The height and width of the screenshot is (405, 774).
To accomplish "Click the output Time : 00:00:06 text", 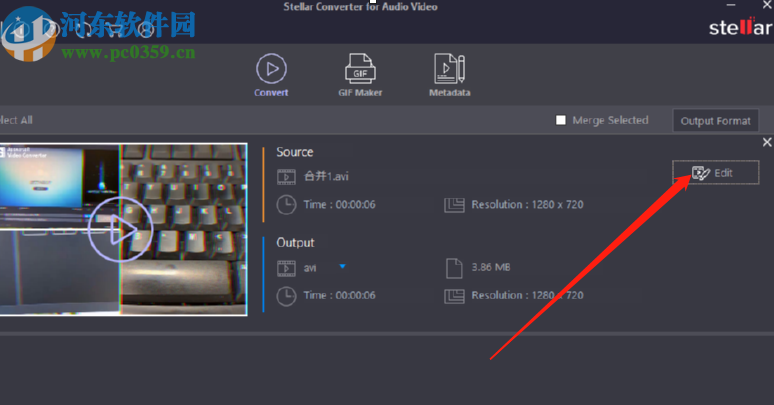I will pyautogui.click(x=339, y=295).
